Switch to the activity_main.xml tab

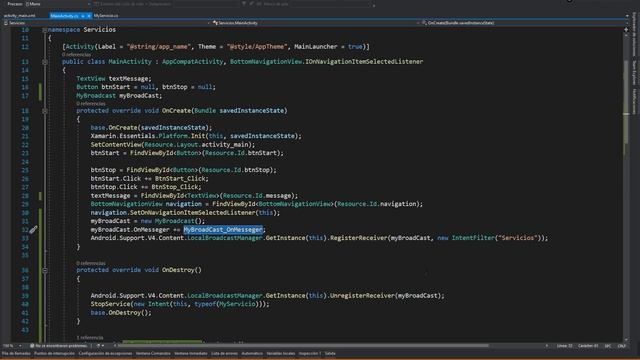coord(20,16)
